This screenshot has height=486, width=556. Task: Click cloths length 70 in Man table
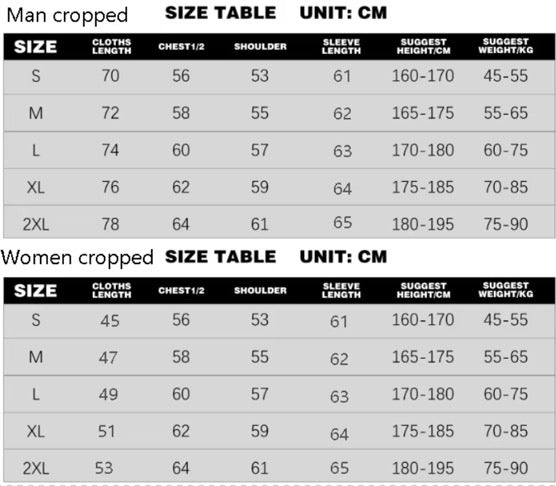(110, 76)
